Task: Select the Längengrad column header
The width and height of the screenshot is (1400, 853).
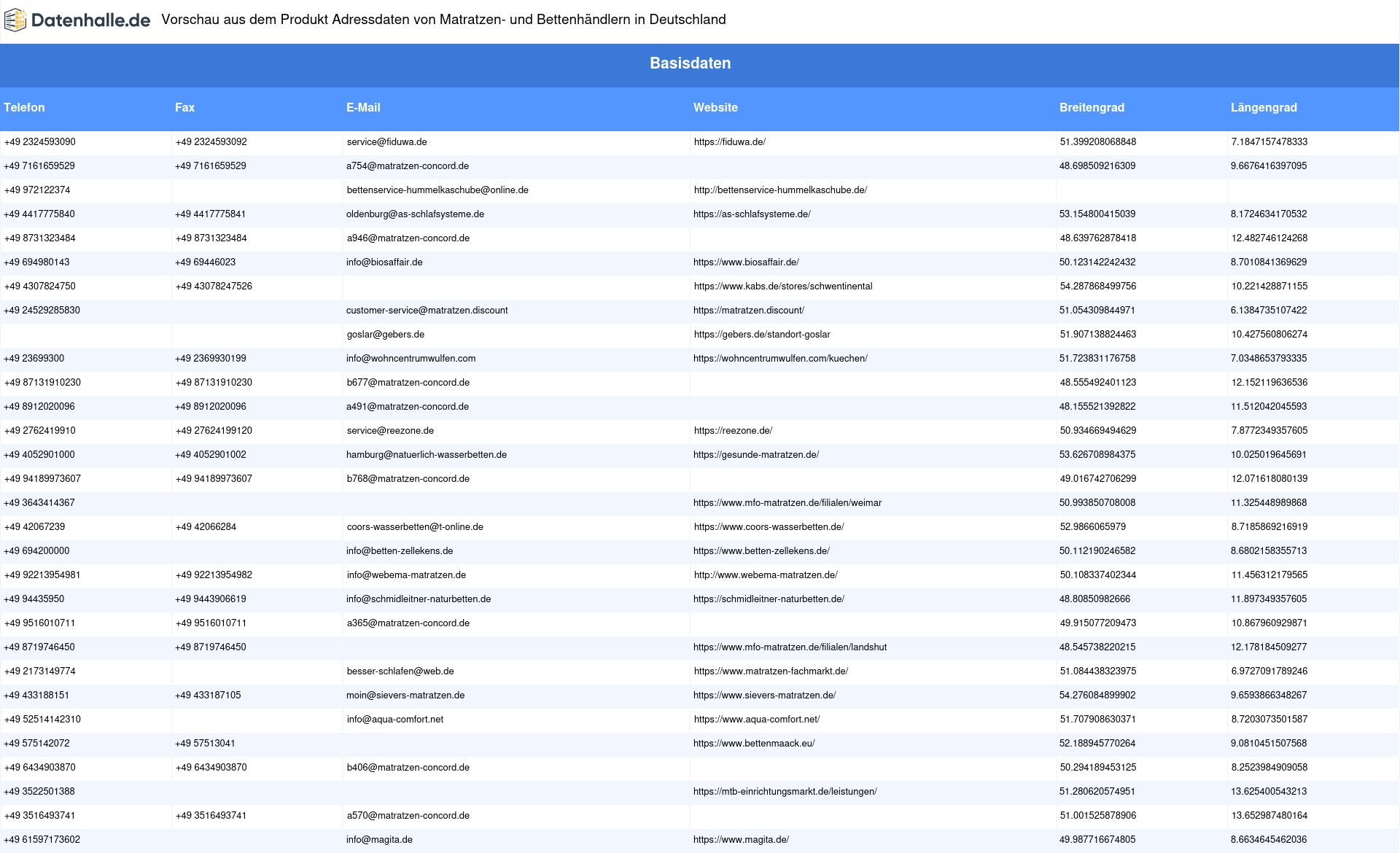Action: pyautogui.click(x=1264, y=108)
